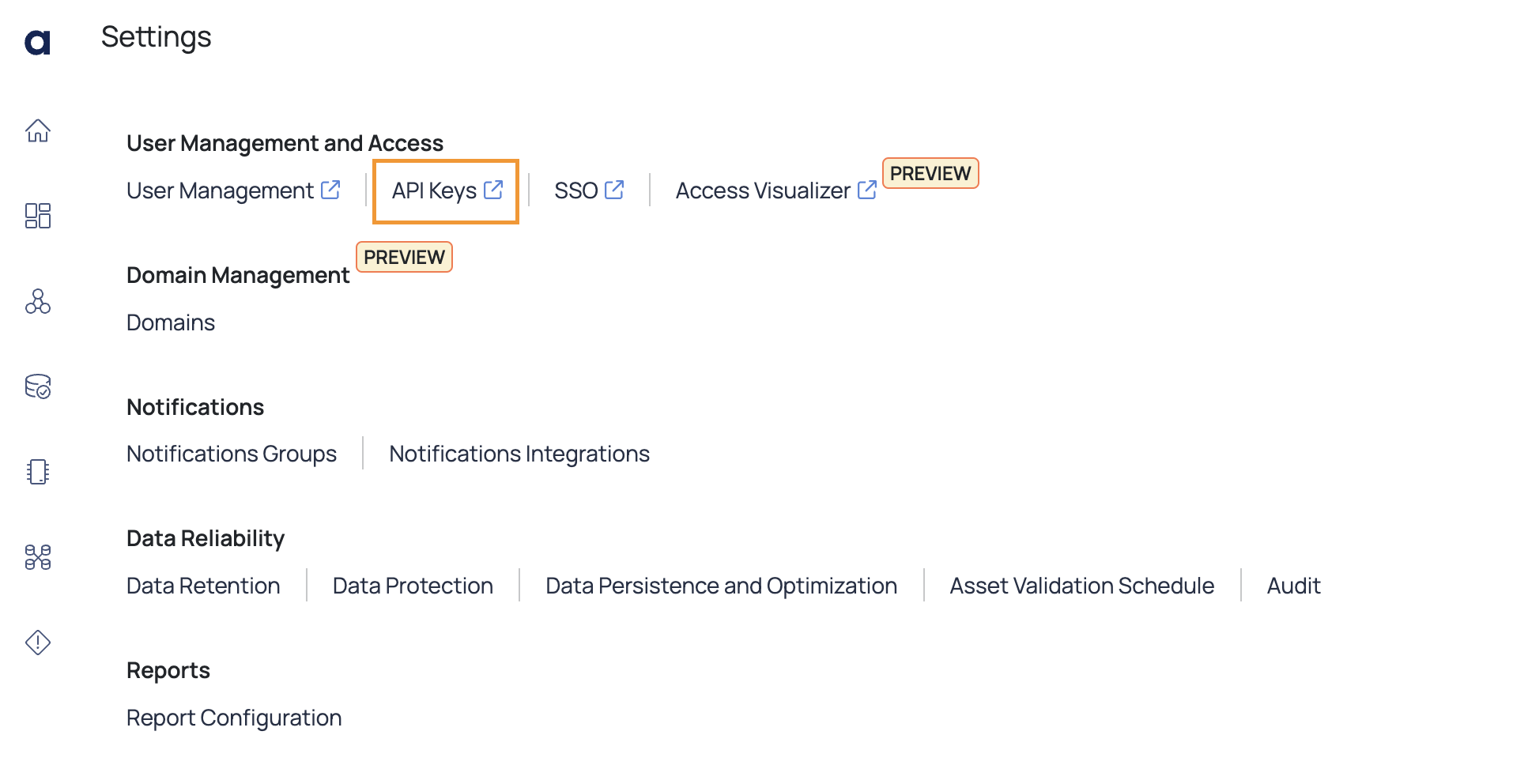Open Notifications Groups settings

232,454
